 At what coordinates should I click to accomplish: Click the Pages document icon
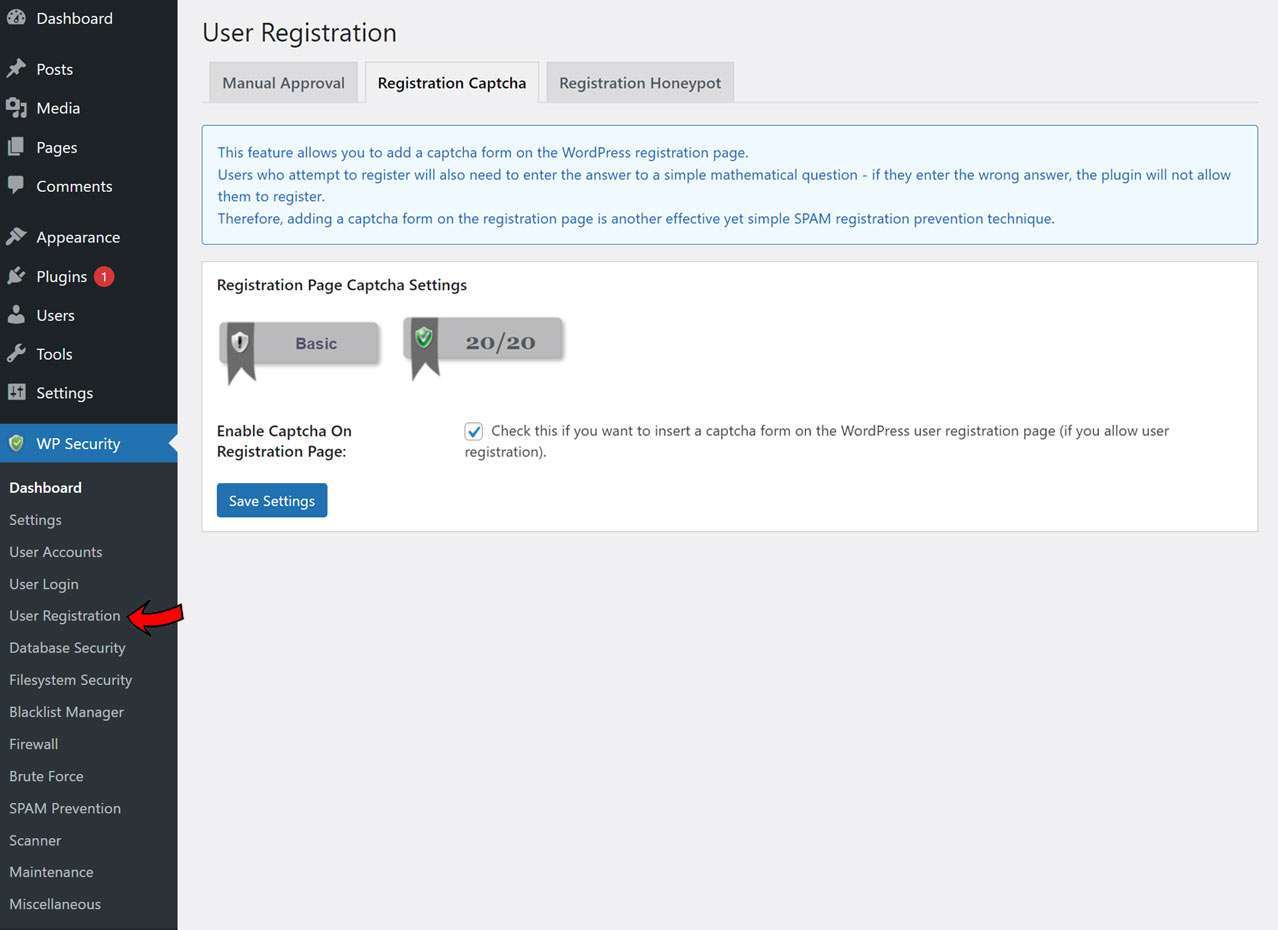click(x=15, y=147)
